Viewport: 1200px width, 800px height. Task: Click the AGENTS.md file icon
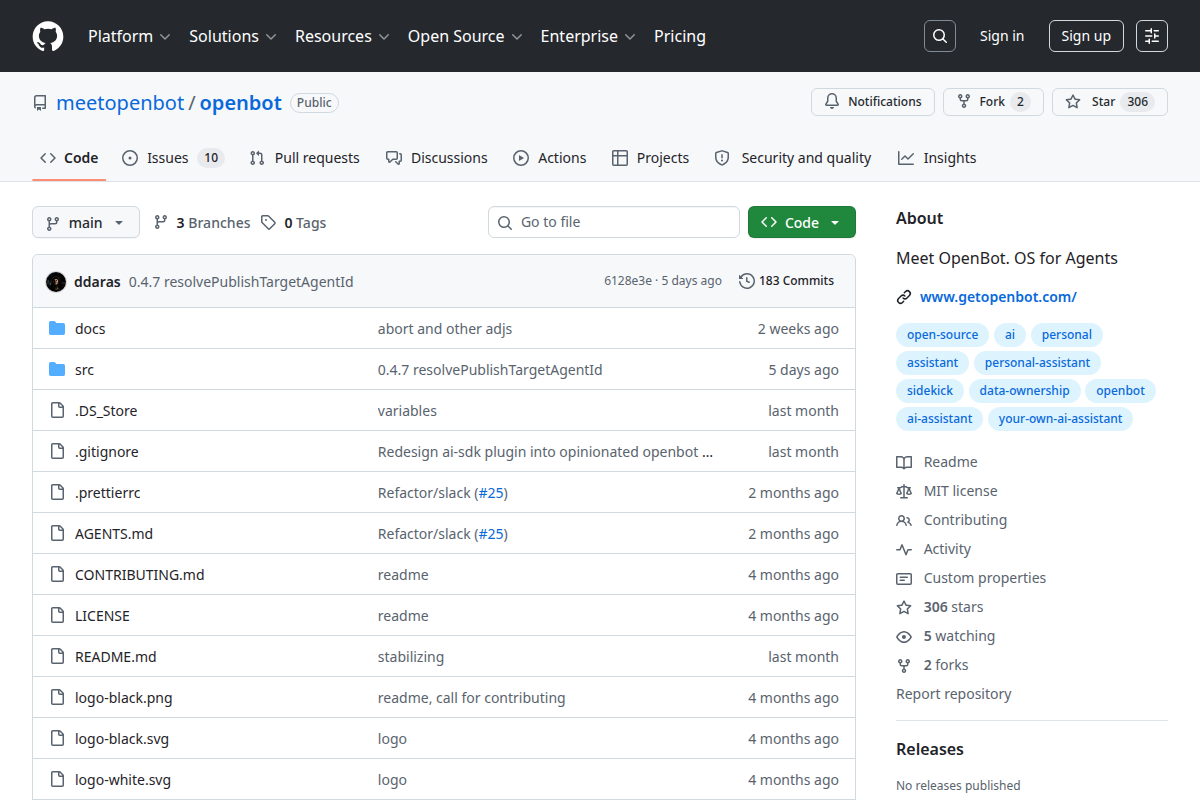point(57,534)
